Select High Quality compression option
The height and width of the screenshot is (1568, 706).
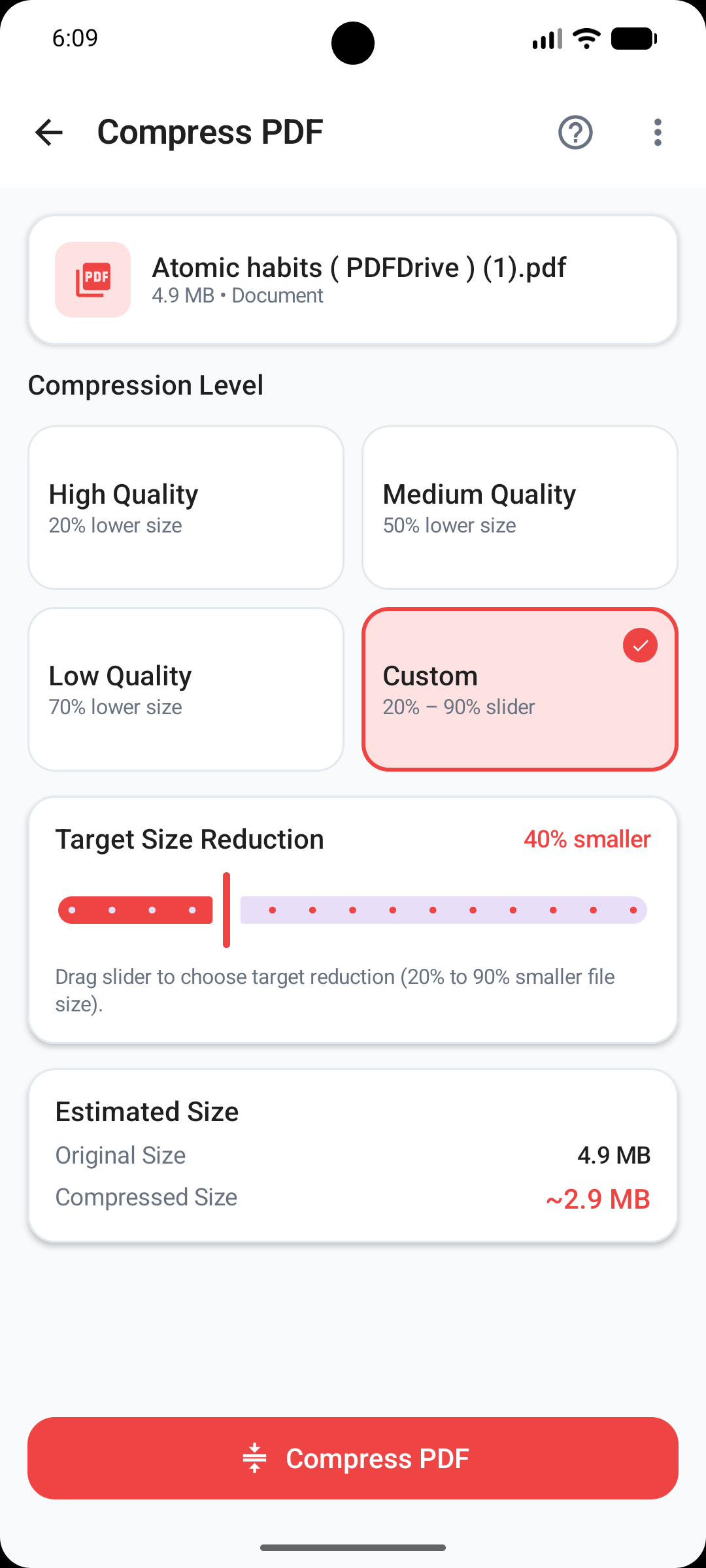point(186,508)
